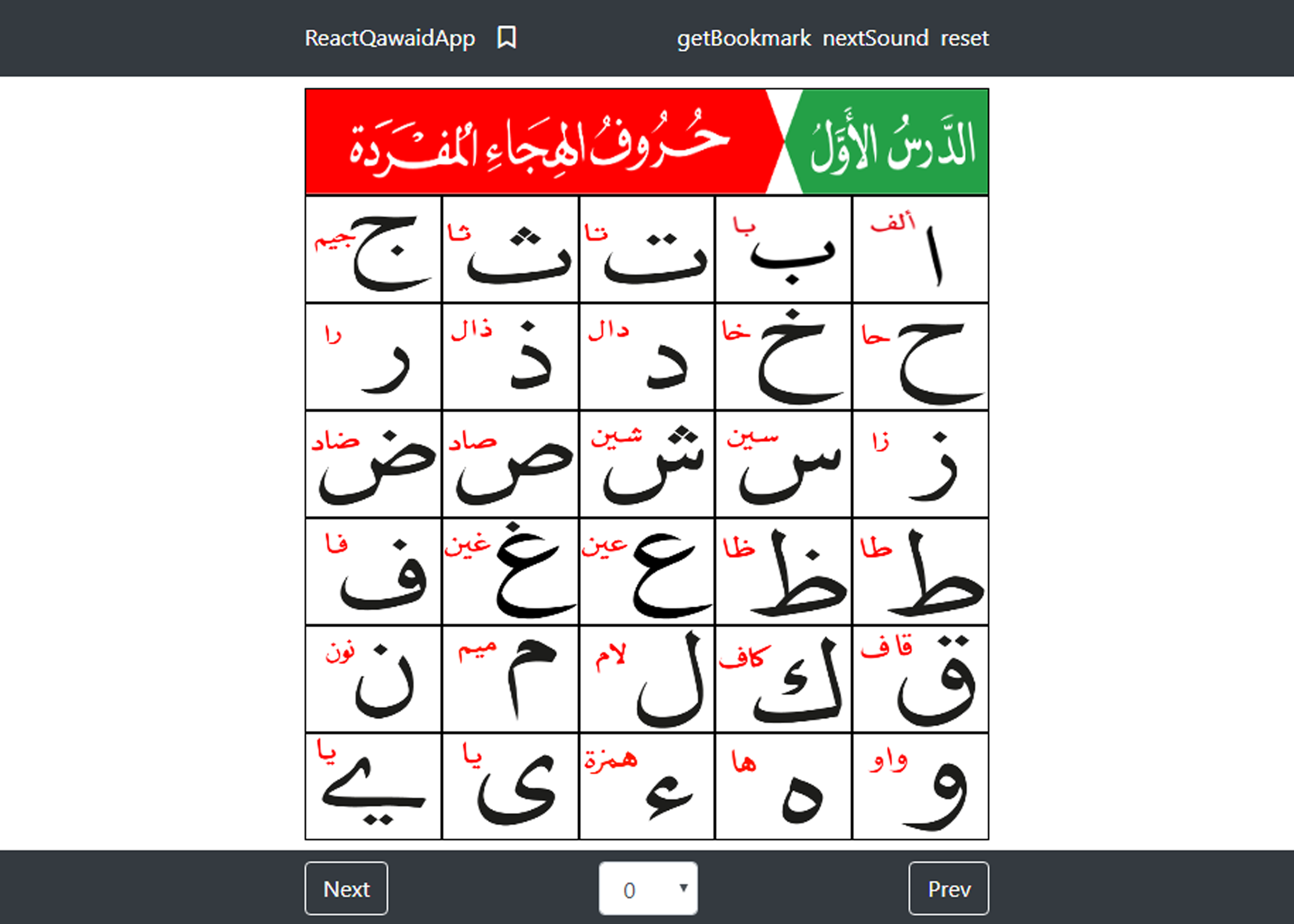The width and height of the screenshot is (1294, 924).
Task: Tap the Seen letter tile
Action: (x=783, y=464)
